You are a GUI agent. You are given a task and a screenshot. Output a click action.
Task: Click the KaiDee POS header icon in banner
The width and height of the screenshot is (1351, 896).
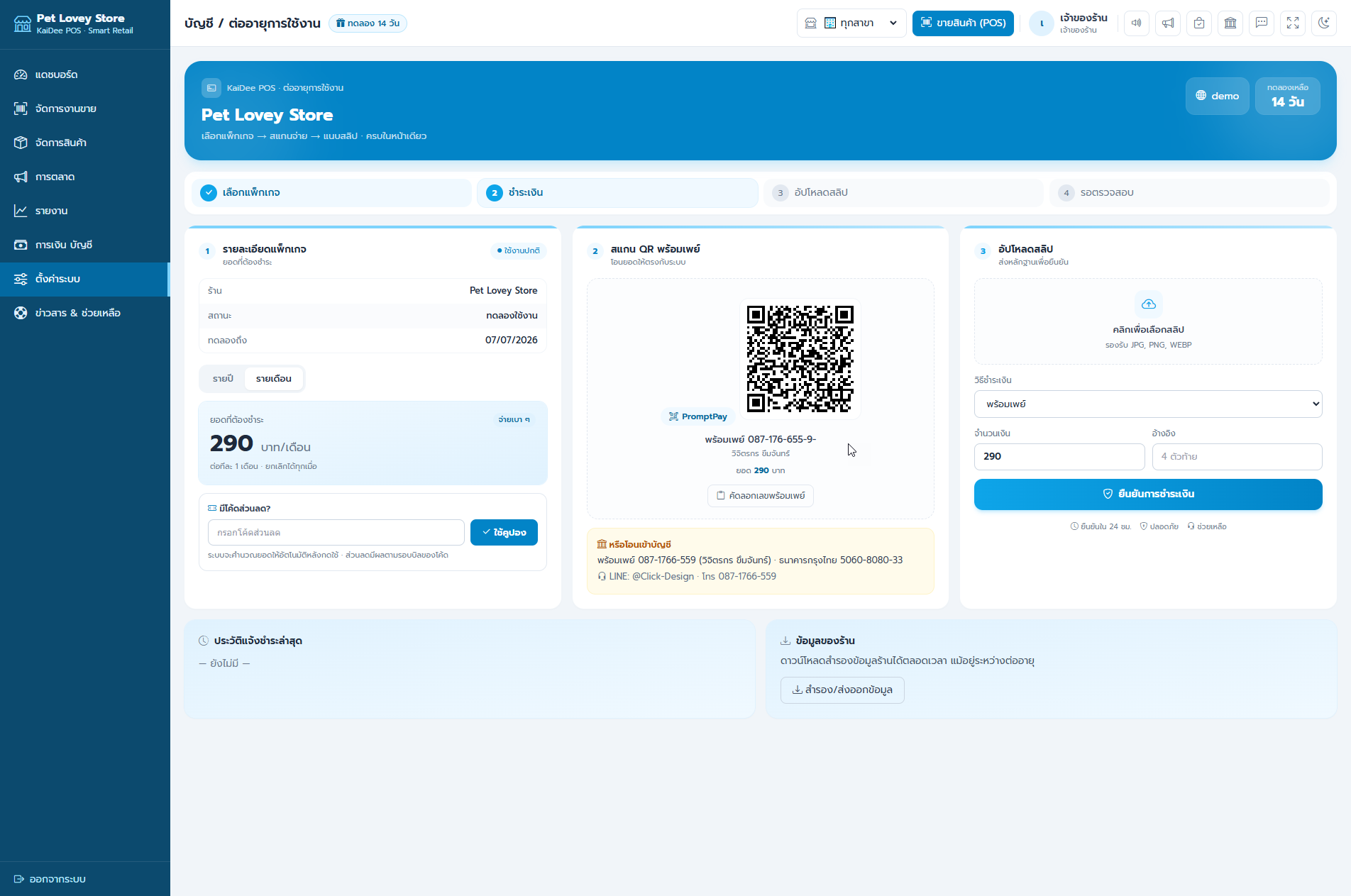click(x=211, y=88)
